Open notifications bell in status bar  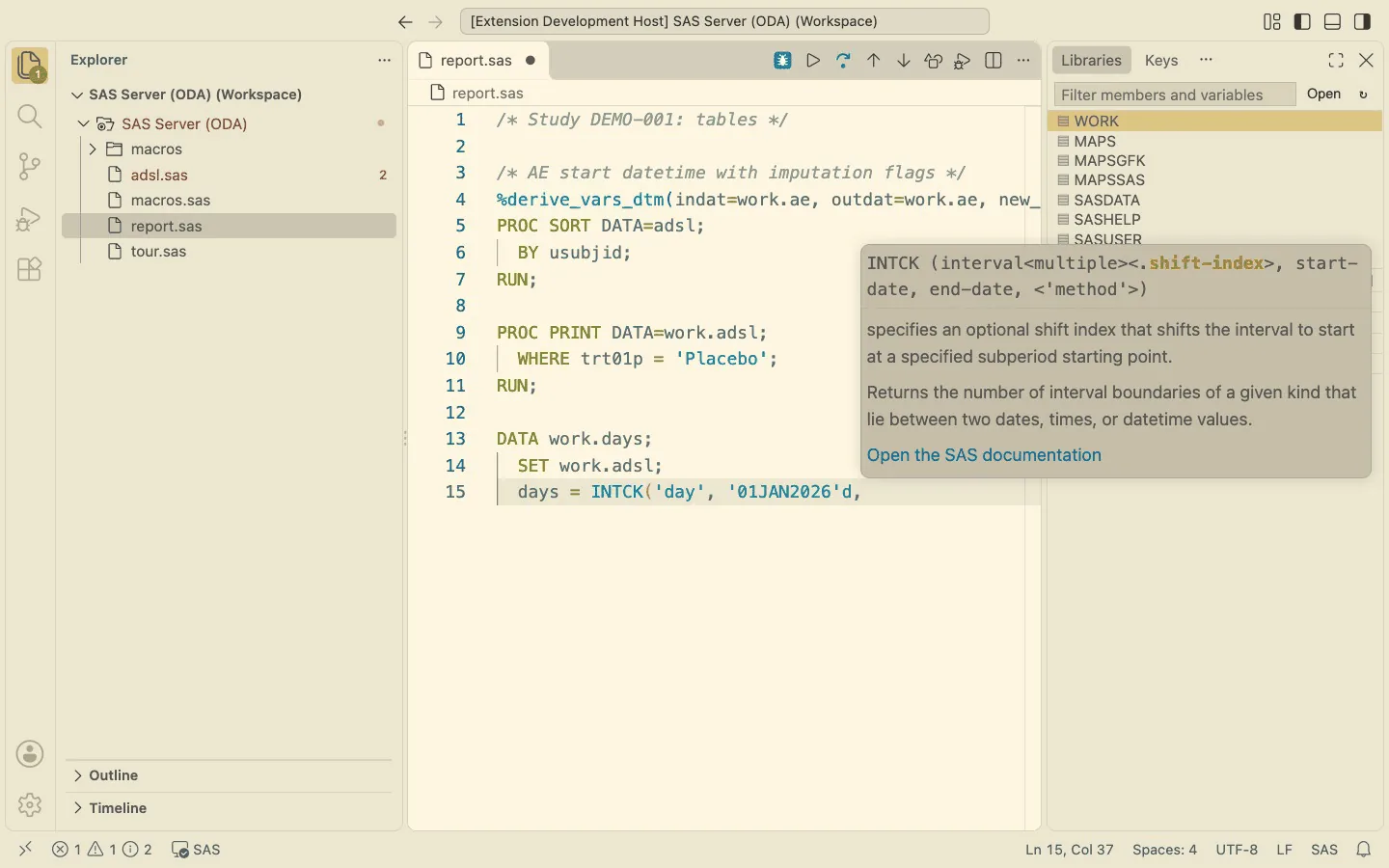tap(1364, 850)
